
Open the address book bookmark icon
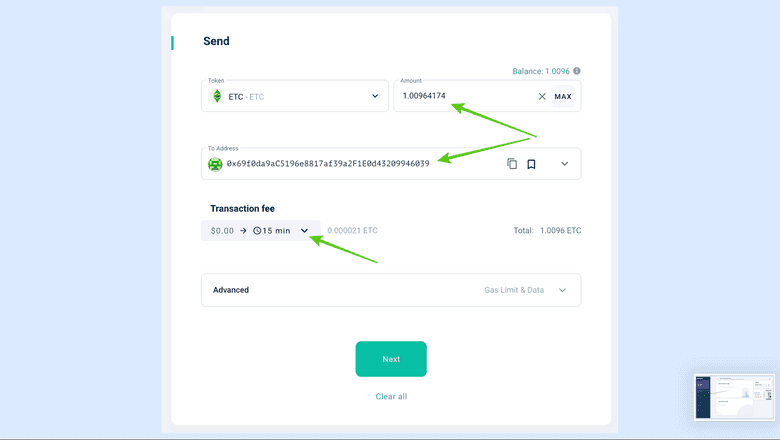tap(531, 164)
